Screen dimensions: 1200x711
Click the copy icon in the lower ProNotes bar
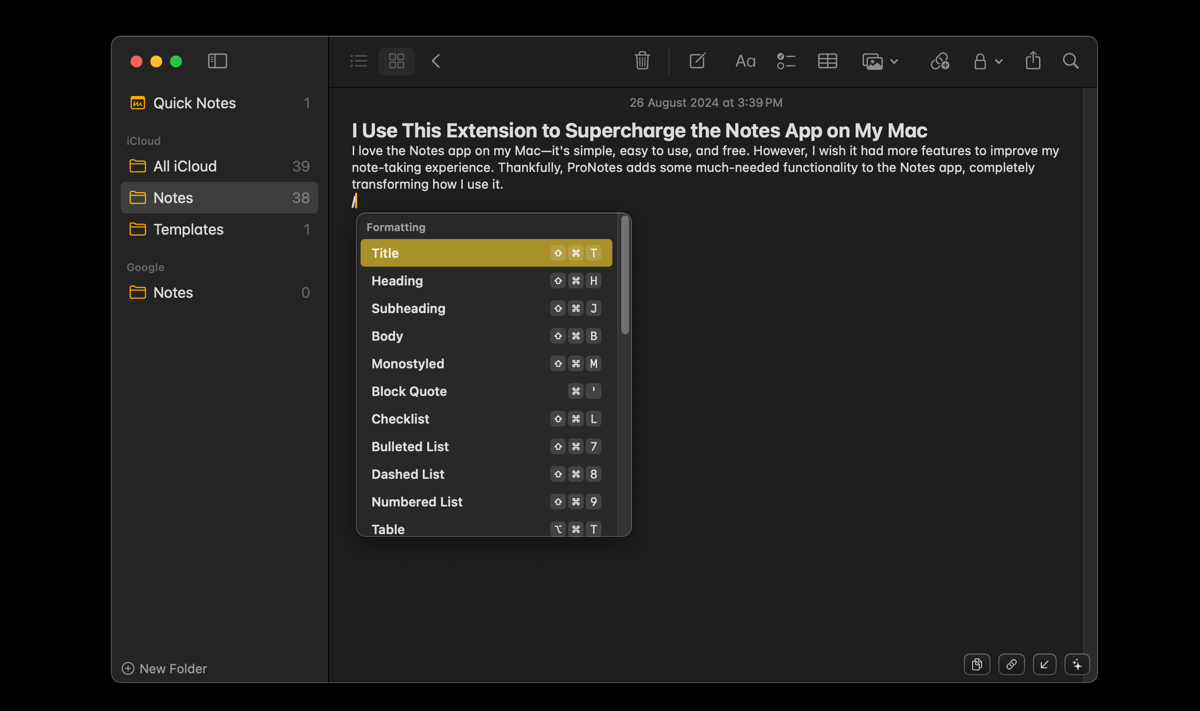[977, 664]
